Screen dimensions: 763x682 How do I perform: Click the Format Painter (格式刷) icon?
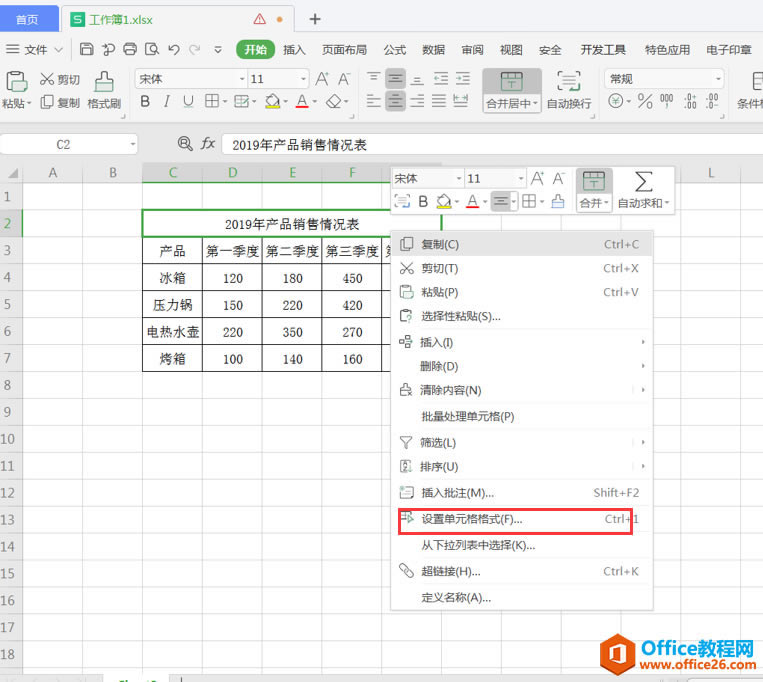[x=104, y=82]
